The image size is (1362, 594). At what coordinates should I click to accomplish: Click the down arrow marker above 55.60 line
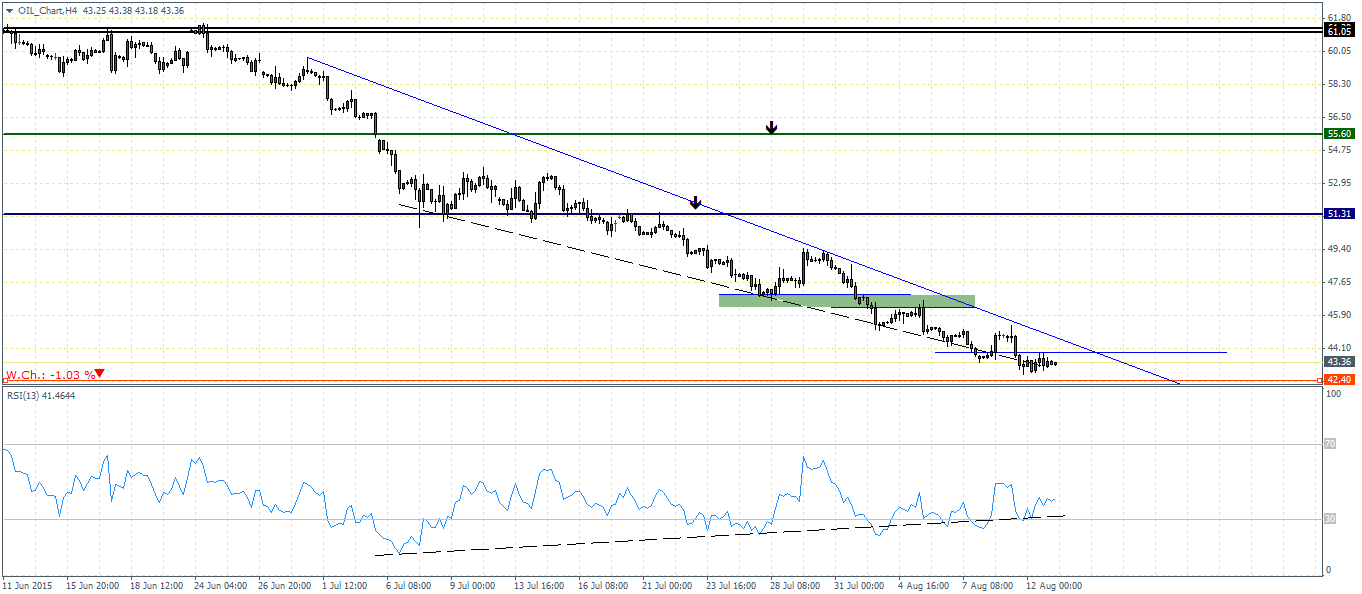pos(771,127)
